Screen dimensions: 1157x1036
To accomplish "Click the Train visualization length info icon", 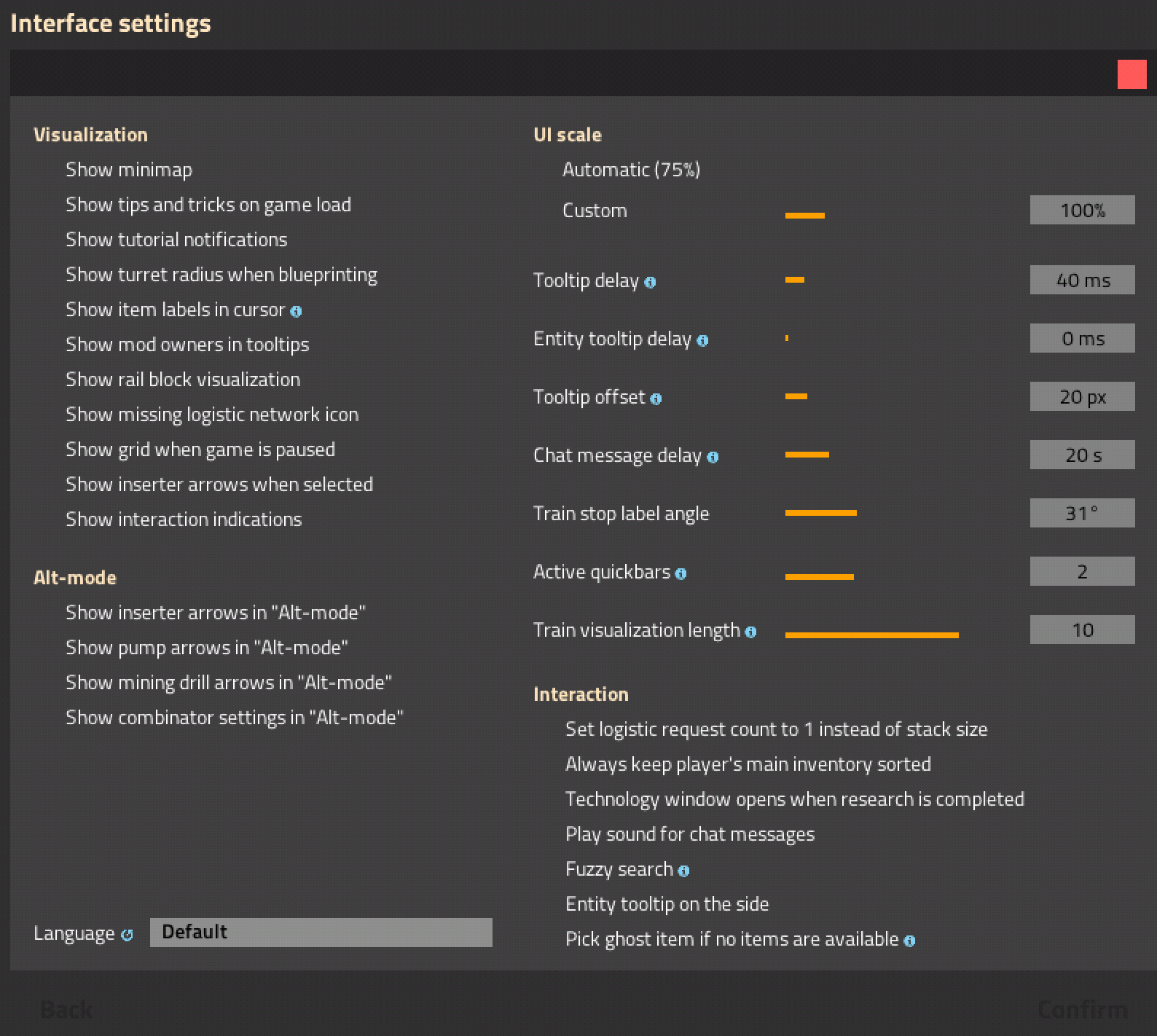I will click(750, 632).
